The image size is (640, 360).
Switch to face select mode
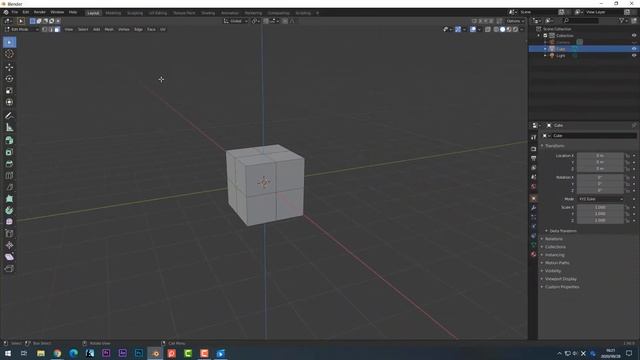(57, 29)
